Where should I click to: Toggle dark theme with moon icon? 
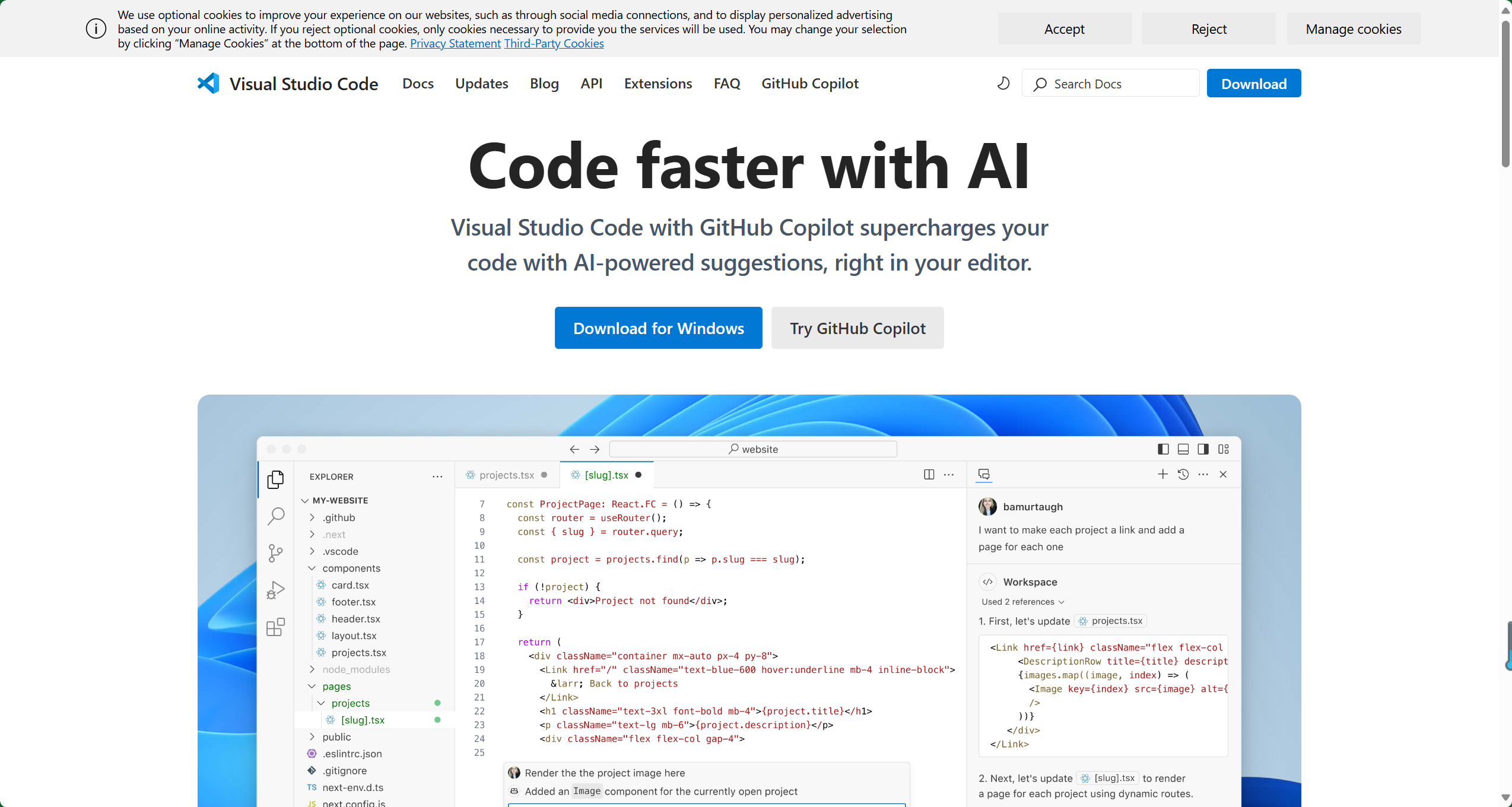(x=1003, y=84)
